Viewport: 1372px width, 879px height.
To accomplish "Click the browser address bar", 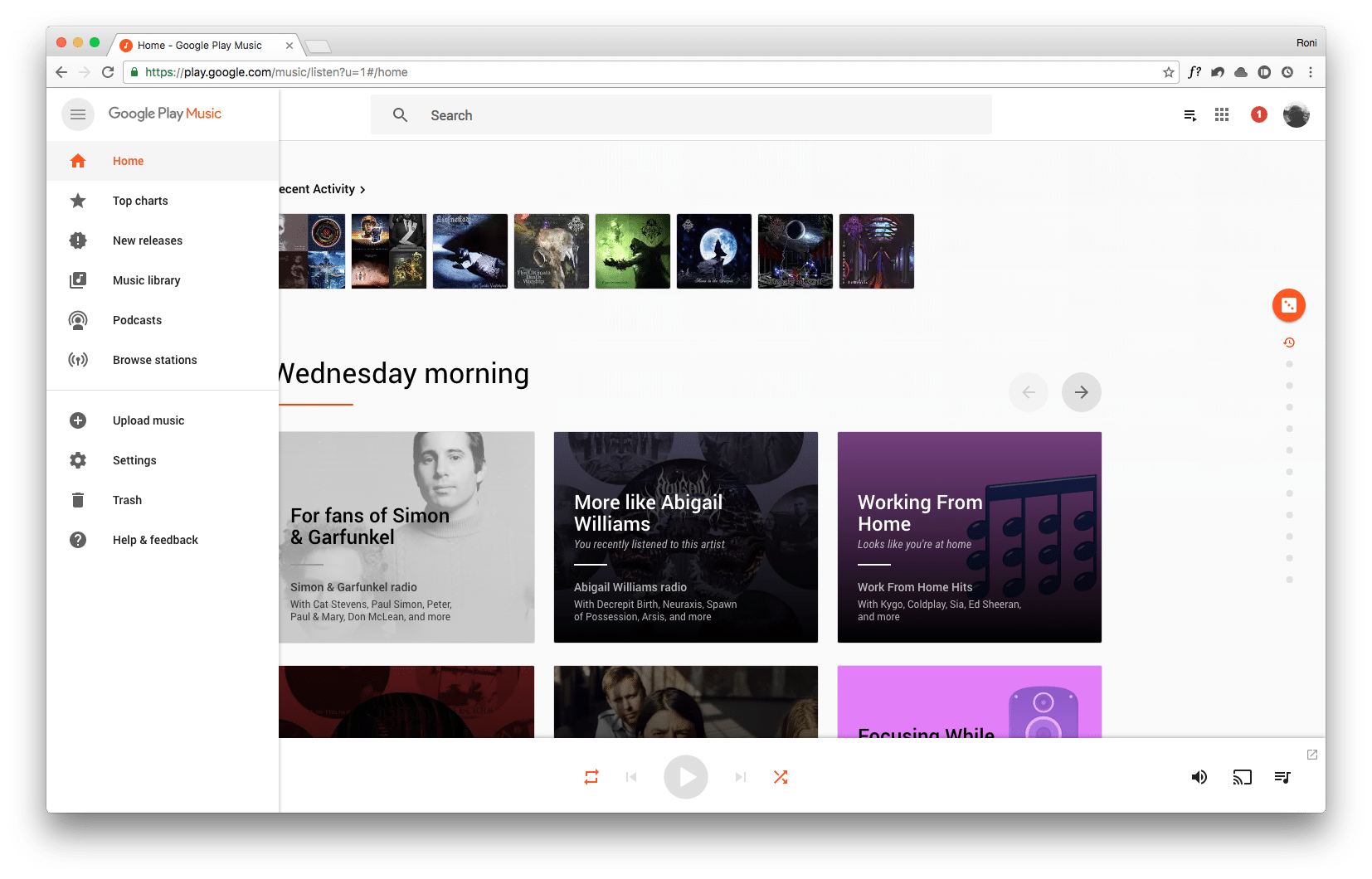I will (x=651, y=72).
